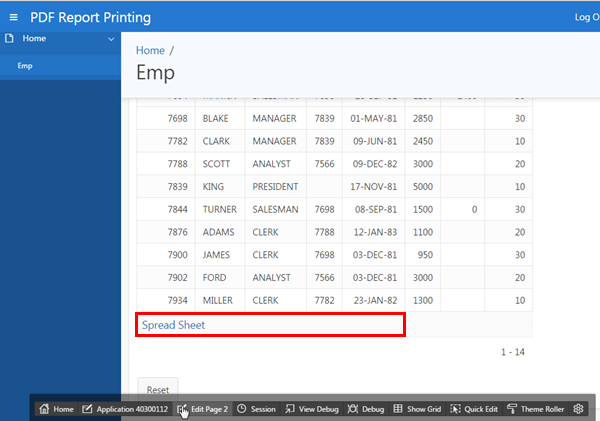Follow the Home breadcrumb link
600x421 pixels.
pyautogui.click(x=150, y=51)
